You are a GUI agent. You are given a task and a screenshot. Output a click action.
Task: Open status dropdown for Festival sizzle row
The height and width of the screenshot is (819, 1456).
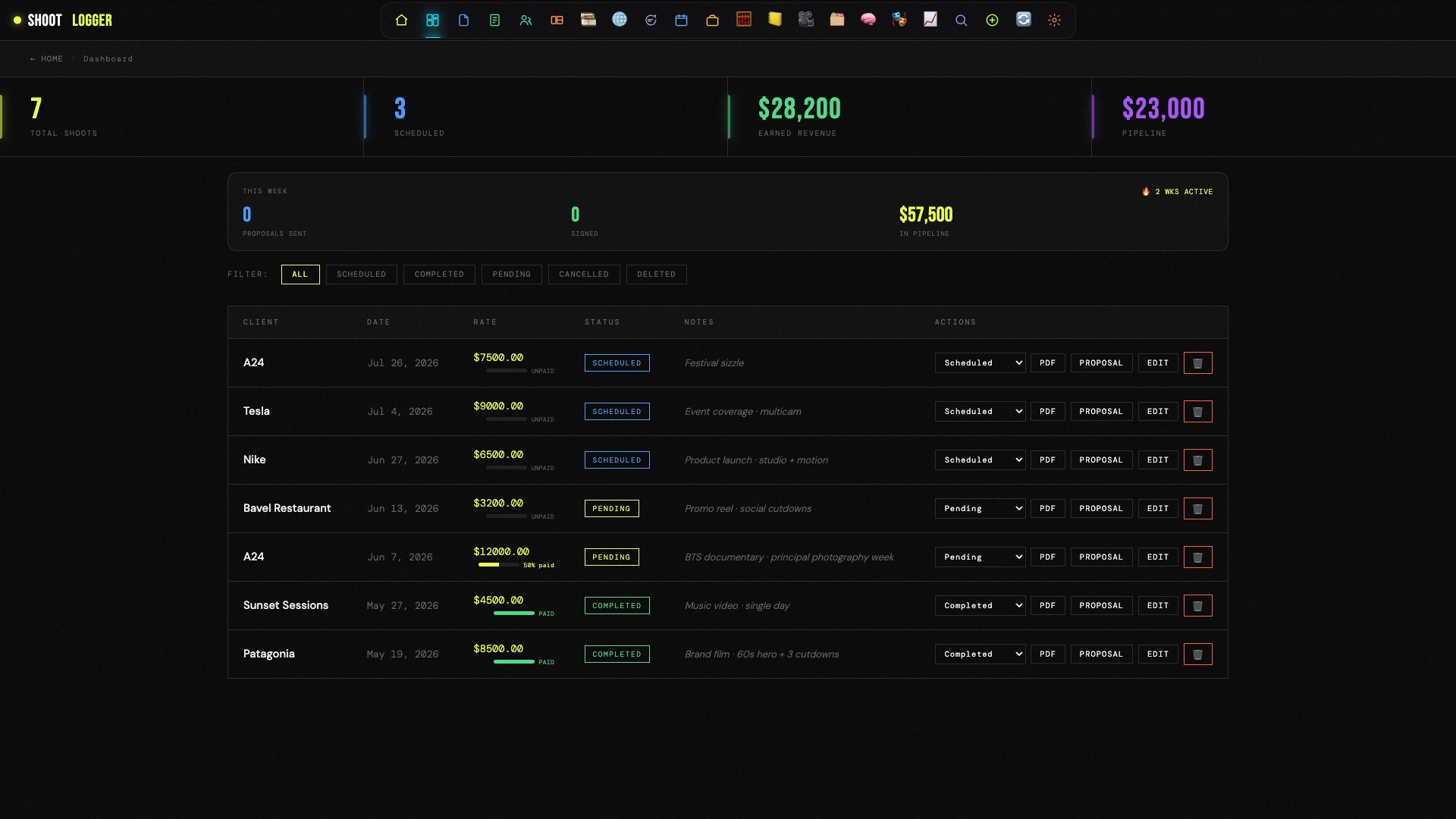(980, 363)
